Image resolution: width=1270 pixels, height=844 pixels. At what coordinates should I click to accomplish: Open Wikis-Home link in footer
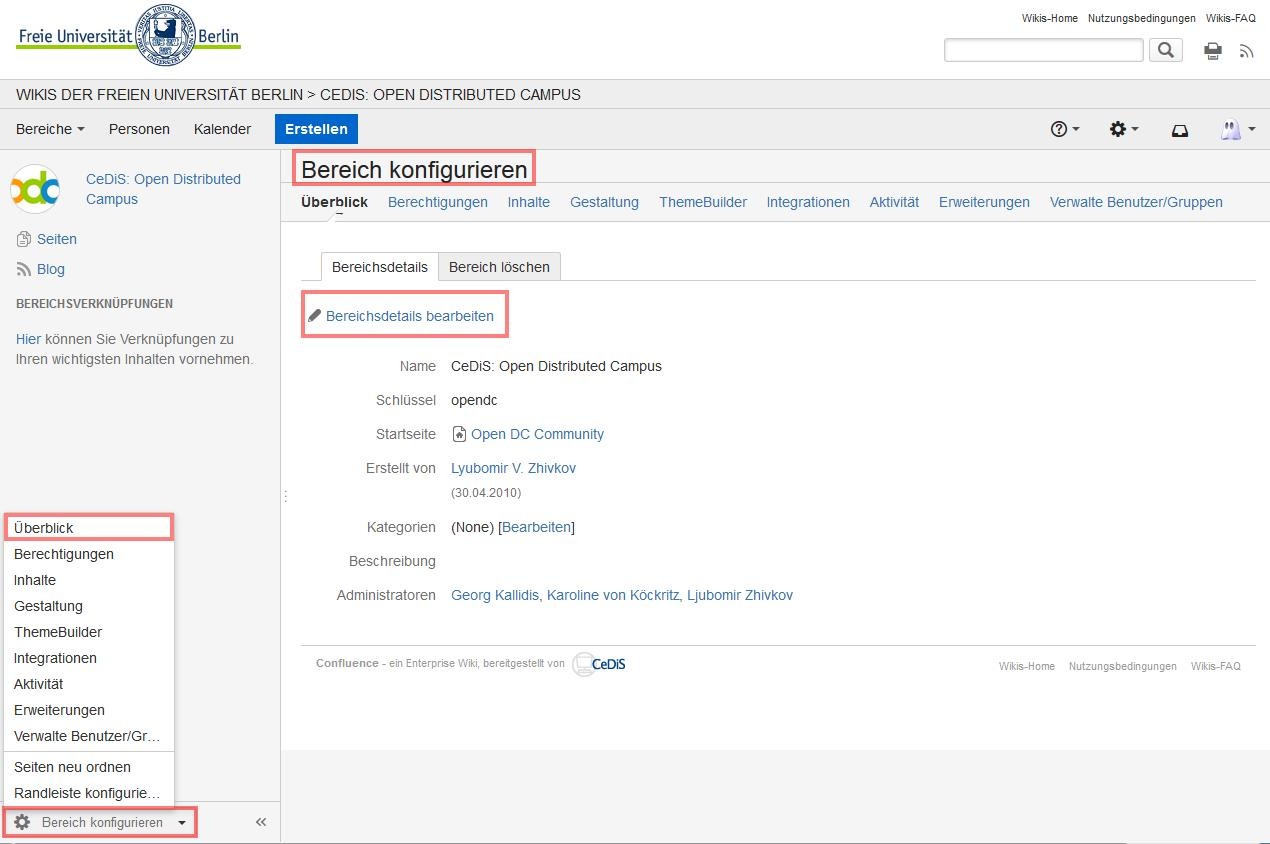(x=1027, y=666)
